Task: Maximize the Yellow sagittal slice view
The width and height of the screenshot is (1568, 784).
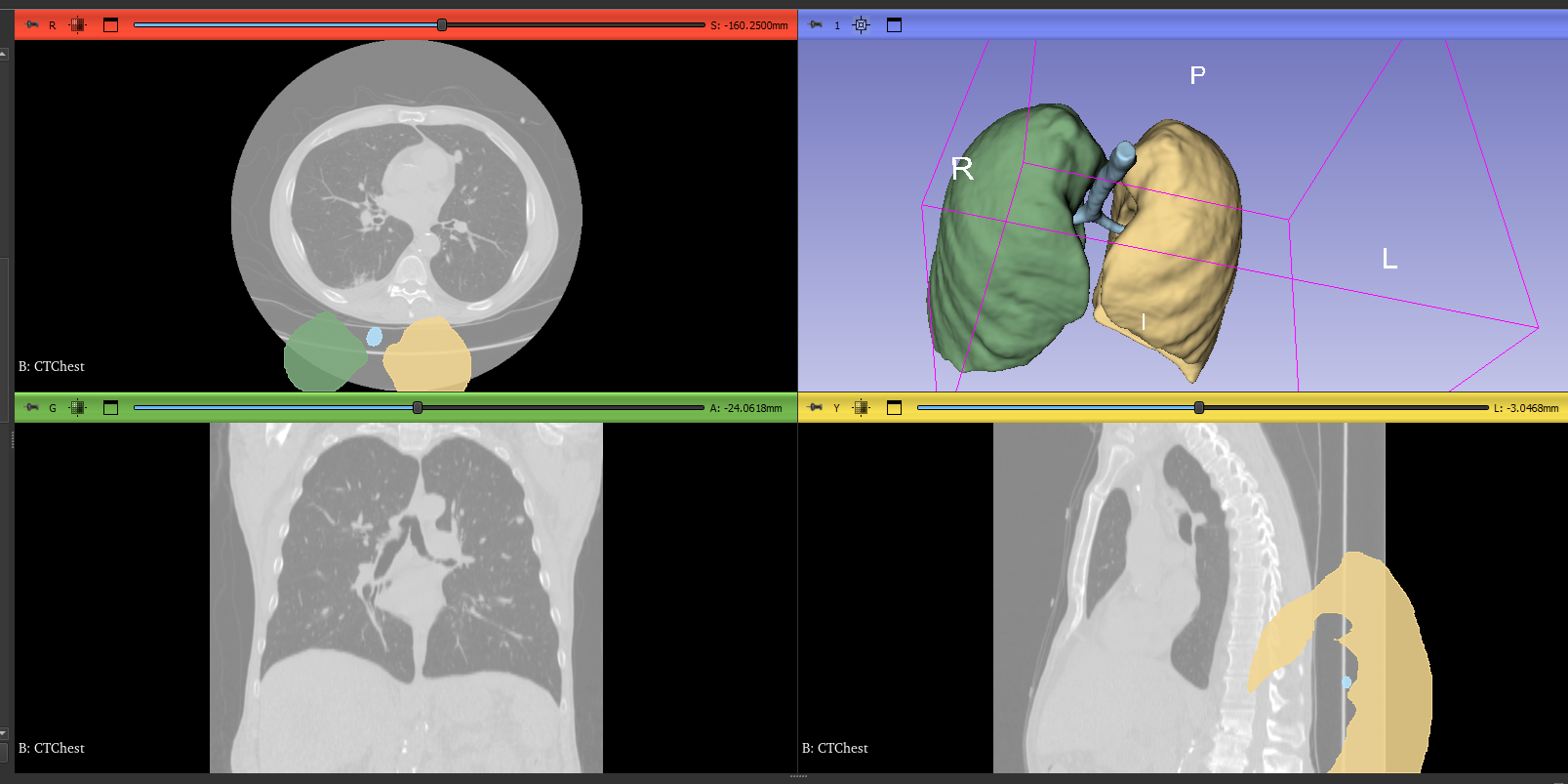Action: coord(894,408)
